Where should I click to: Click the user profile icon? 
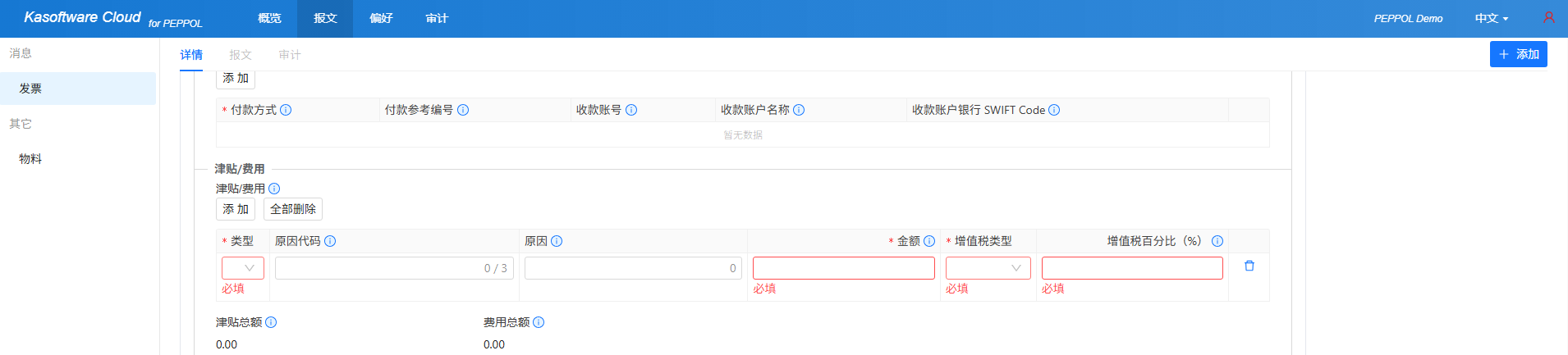1548,17
